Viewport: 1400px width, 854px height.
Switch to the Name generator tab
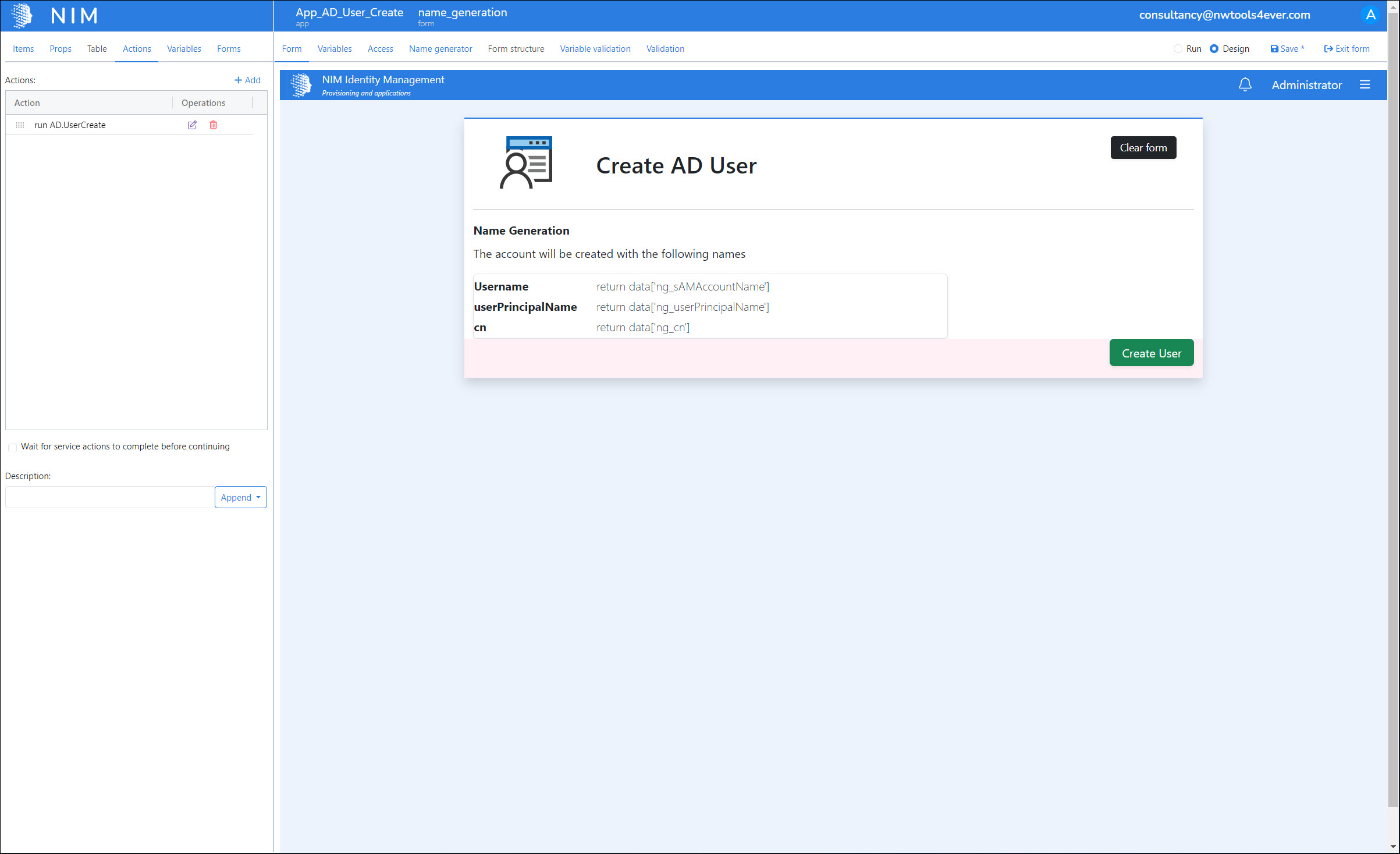pyautogui.click(x=440, y=49)
